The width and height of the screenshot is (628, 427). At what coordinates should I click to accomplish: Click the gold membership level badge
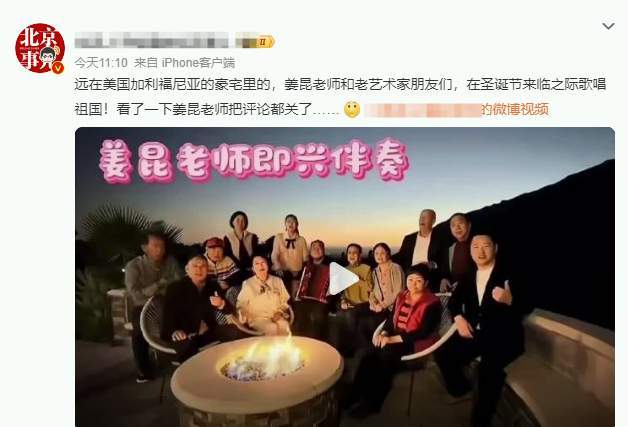click(264, 41)
